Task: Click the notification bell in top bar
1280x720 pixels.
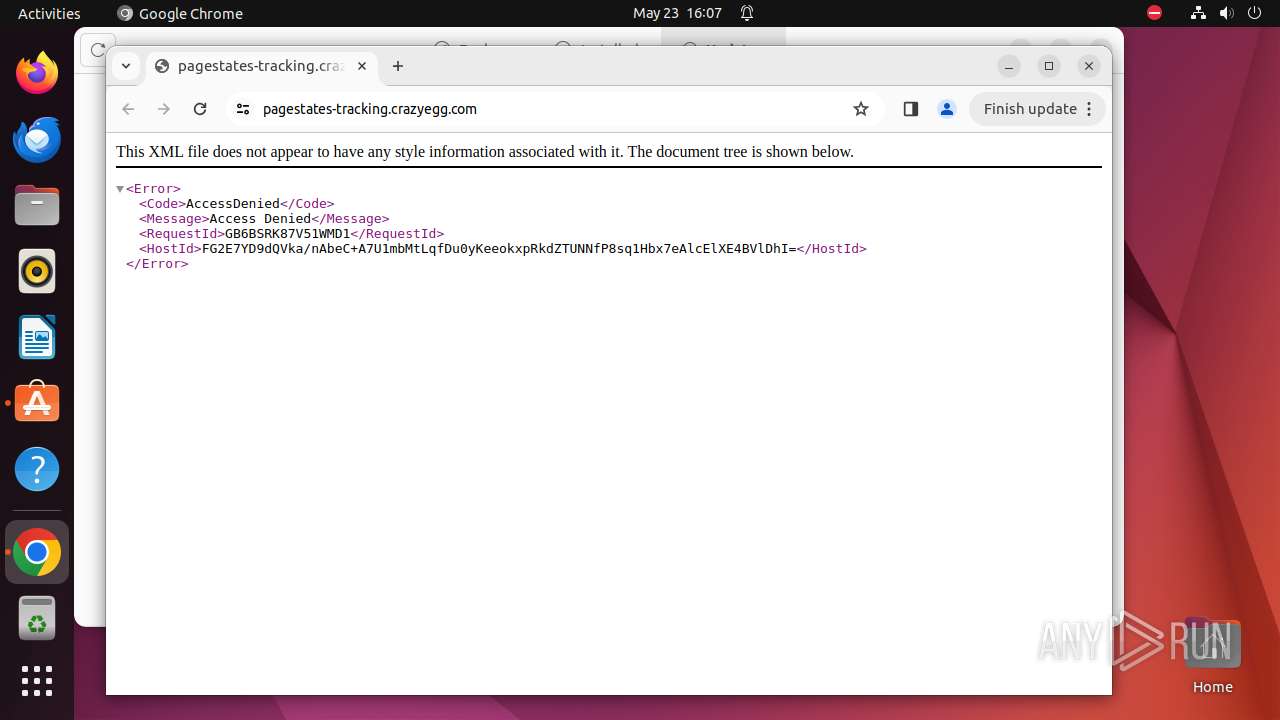Action: coord(747,13)
